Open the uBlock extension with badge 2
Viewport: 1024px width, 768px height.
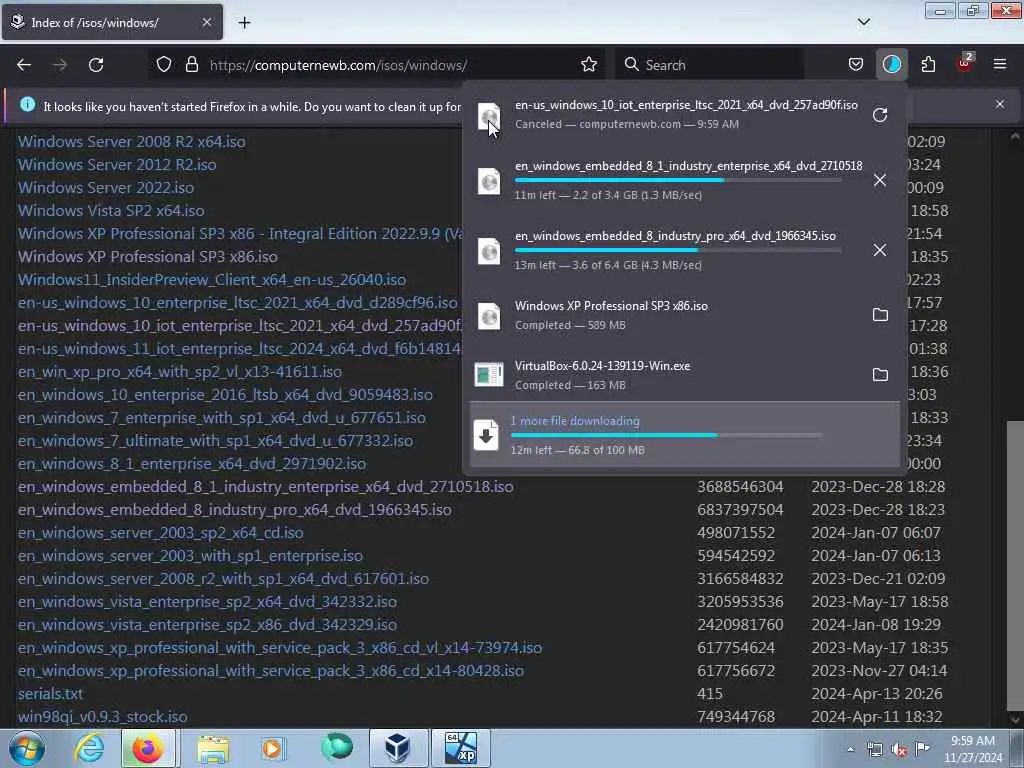pos(965,63)
